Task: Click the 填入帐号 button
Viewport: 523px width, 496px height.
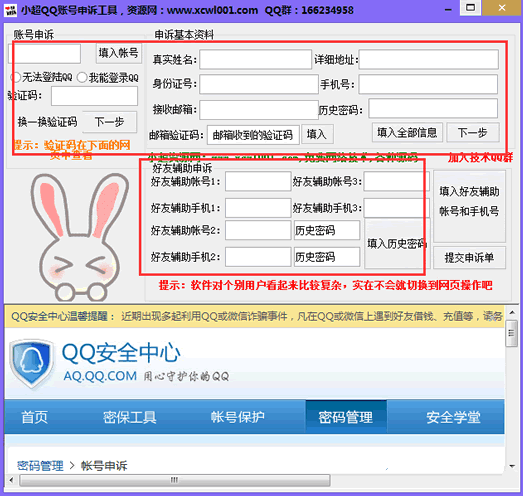Action: pyautogui.click(x=118, y=53)
